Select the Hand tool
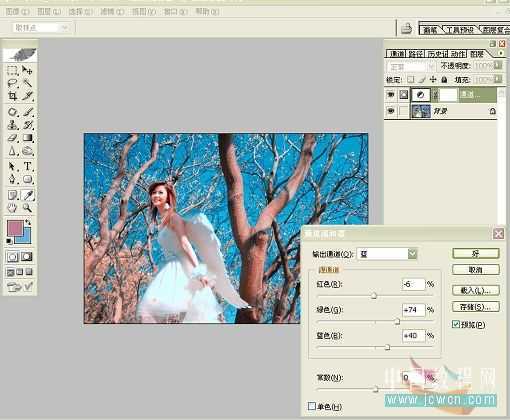The height and width of the screenshot is (420, 510). click(x=12, y=208)
